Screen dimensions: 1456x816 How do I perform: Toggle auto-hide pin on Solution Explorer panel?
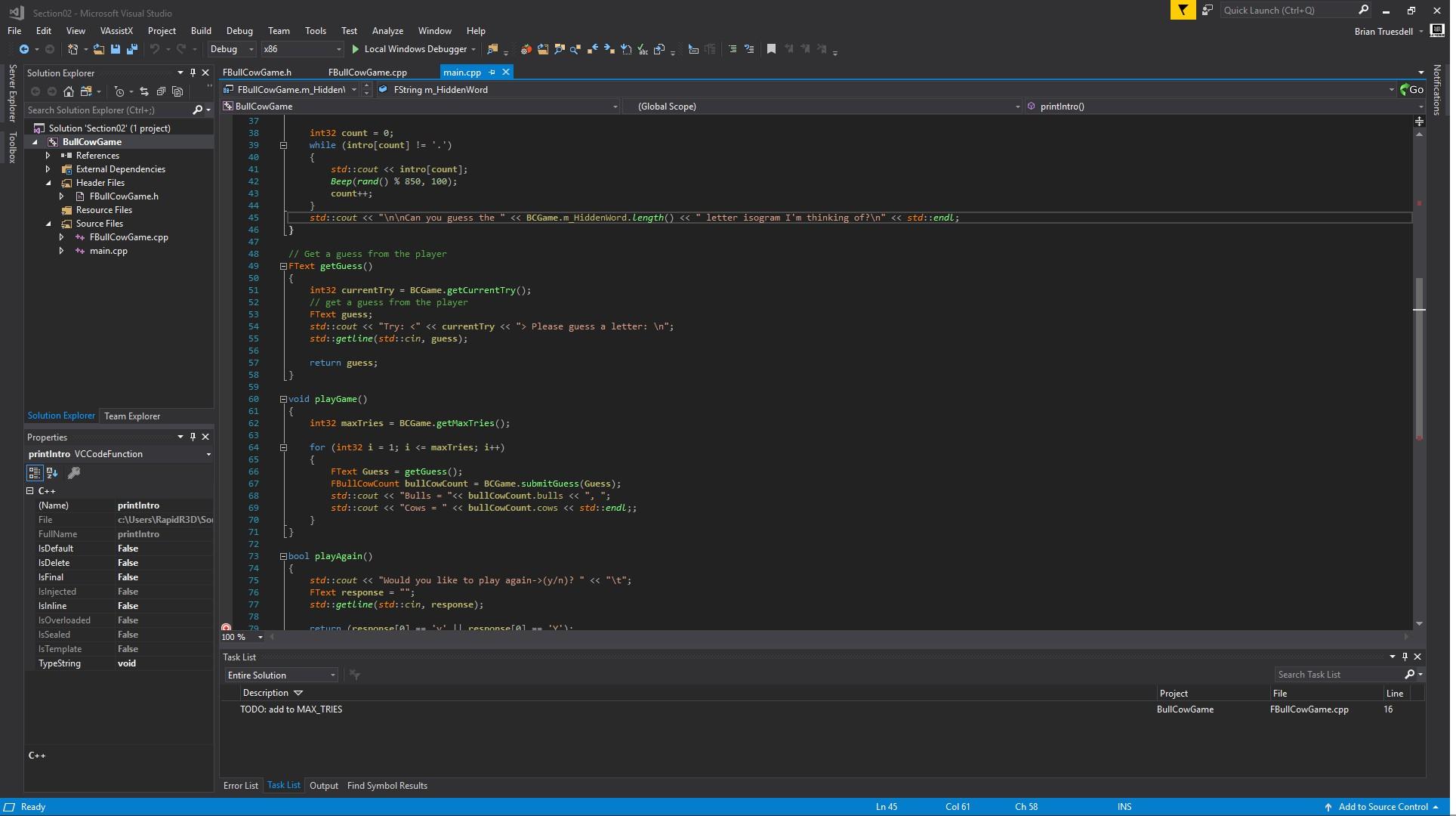click(x=193, y=73)
